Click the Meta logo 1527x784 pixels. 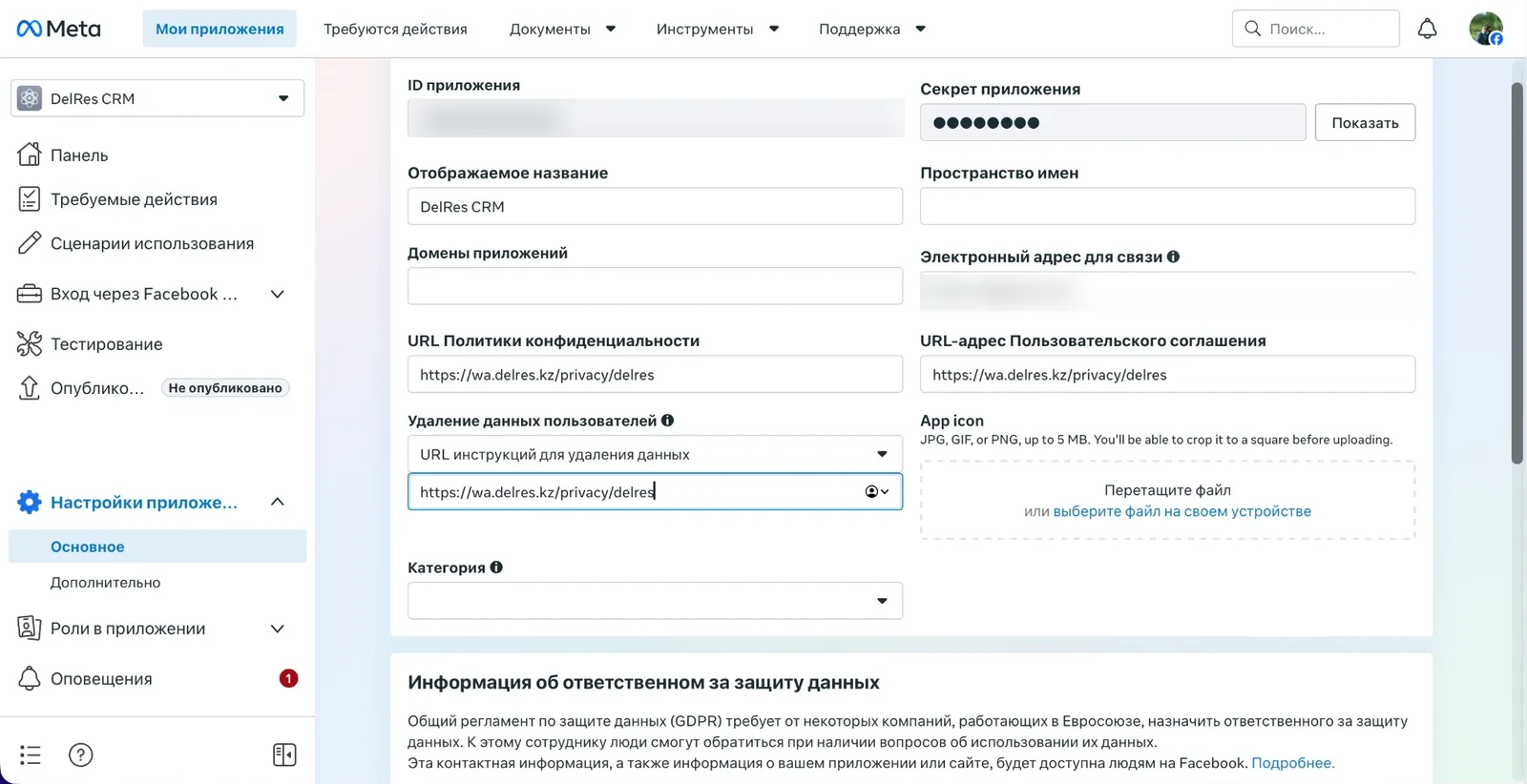click(x=58, y=29)
